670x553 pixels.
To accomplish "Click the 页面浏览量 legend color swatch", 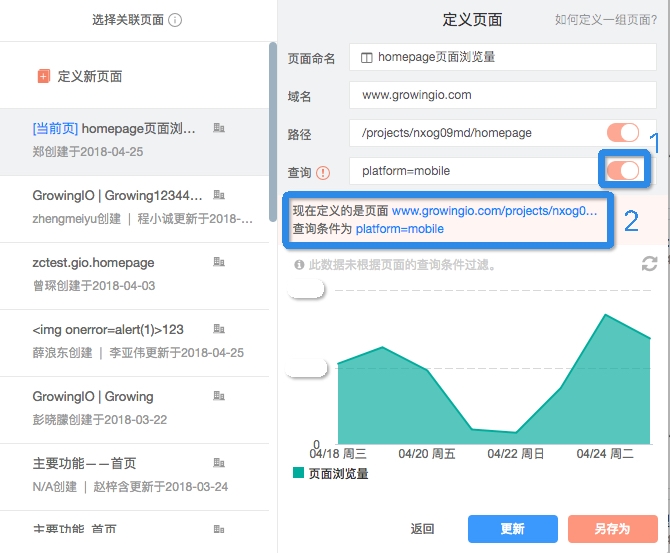I will [x=298, y=473].
